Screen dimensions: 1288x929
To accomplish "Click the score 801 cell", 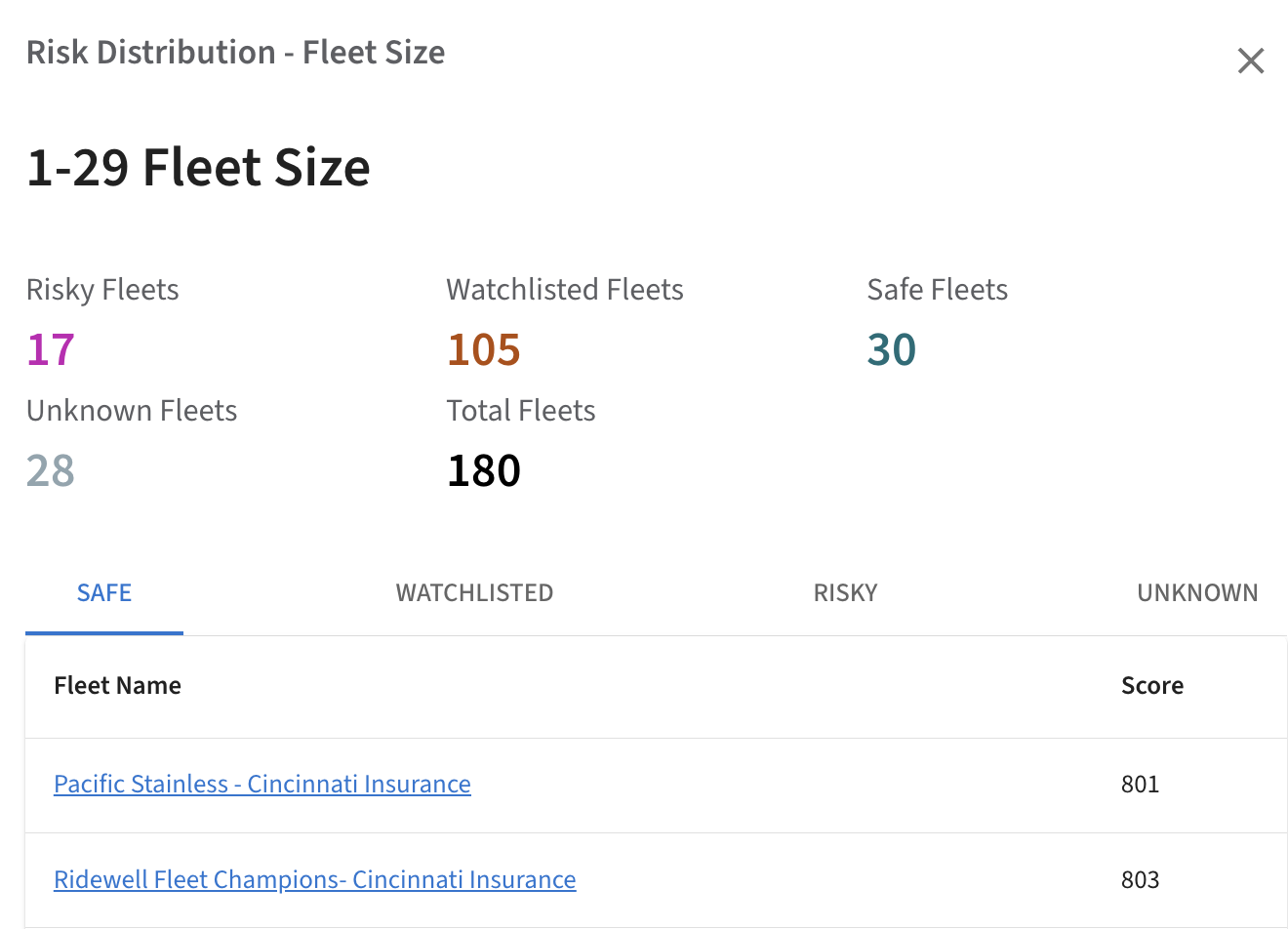I will tap(1140, 785).
